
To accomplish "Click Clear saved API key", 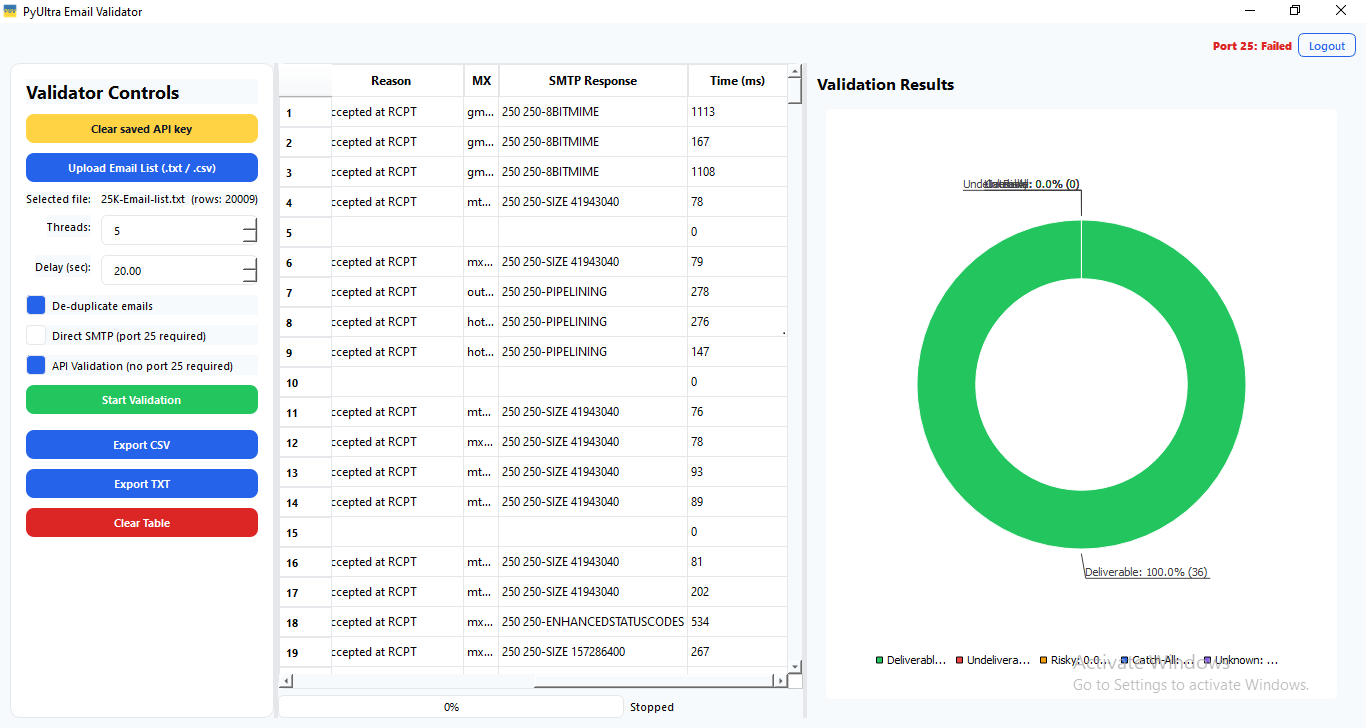I will tap(141, 128).
